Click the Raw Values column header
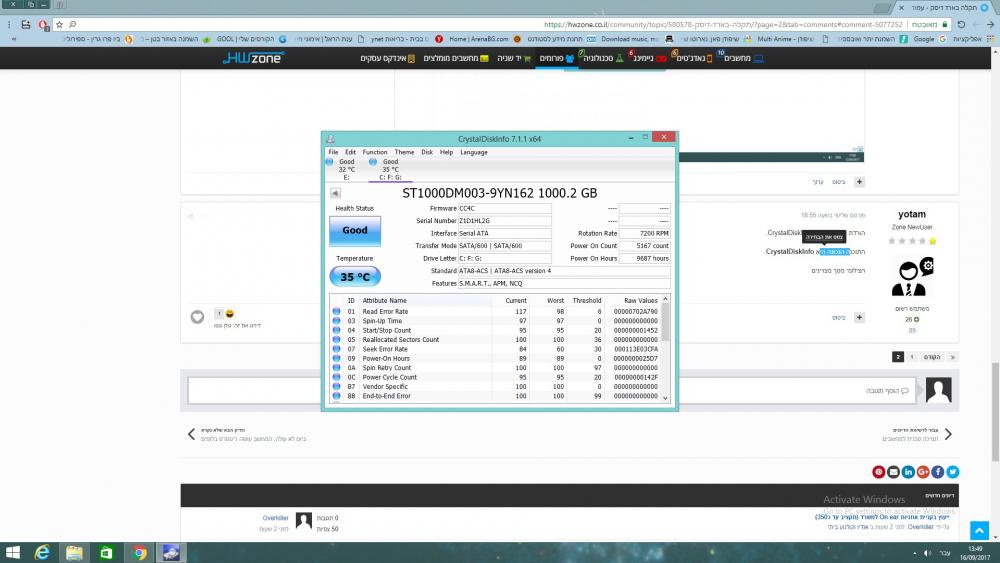The height and width of the screenshot is (563, 1000). click(640, 300)
